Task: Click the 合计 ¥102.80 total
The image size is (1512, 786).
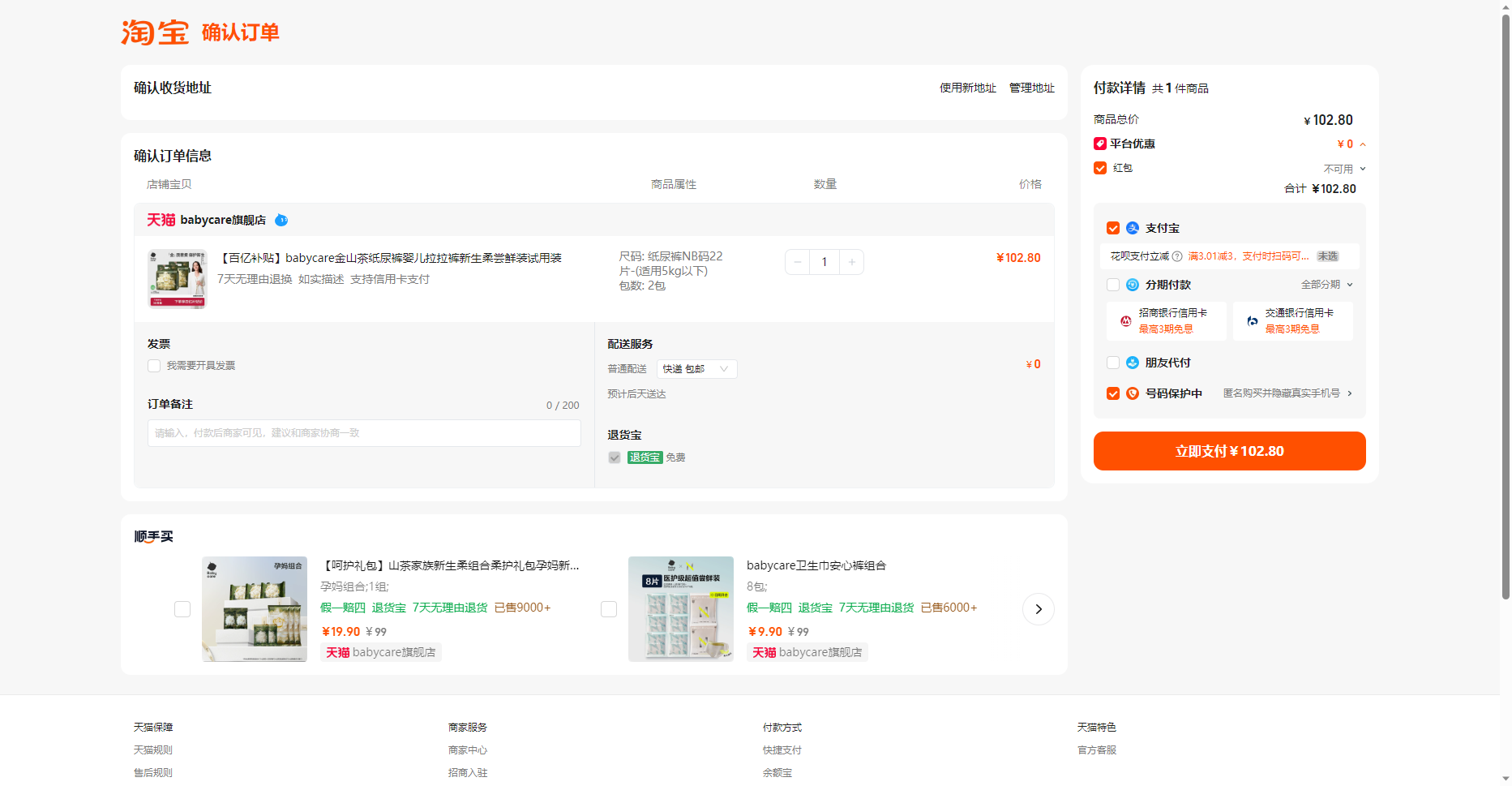Action: coord(1320,189)
